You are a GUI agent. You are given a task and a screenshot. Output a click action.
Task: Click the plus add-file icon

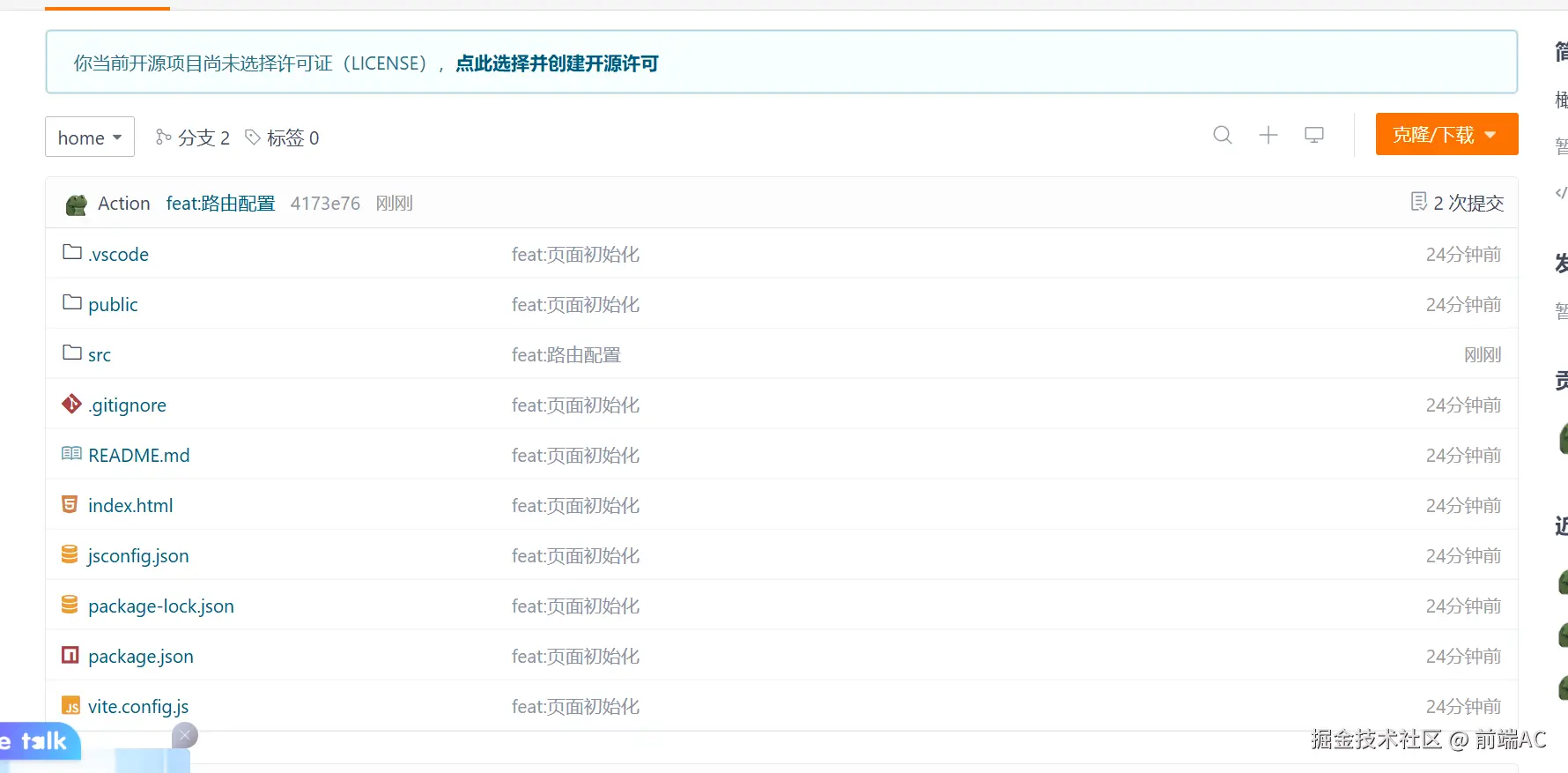coord(1268,135)
